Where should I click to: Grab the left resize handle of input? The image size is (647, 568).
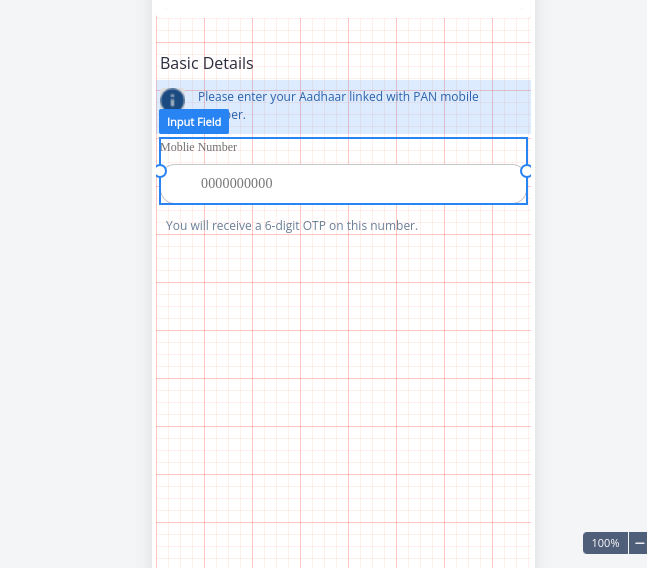click(x=160, y=171)
